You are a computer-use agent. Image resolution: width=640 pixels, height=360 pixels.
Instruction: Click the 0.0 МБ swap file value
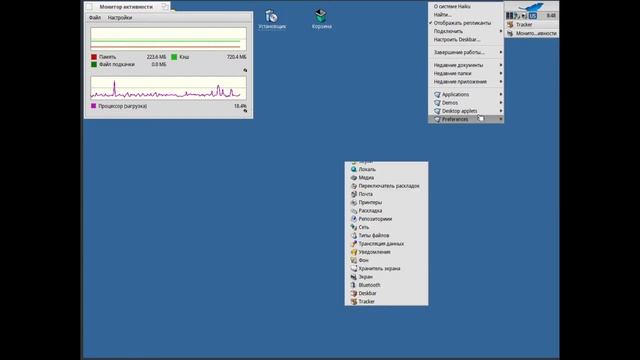[159, 64]
